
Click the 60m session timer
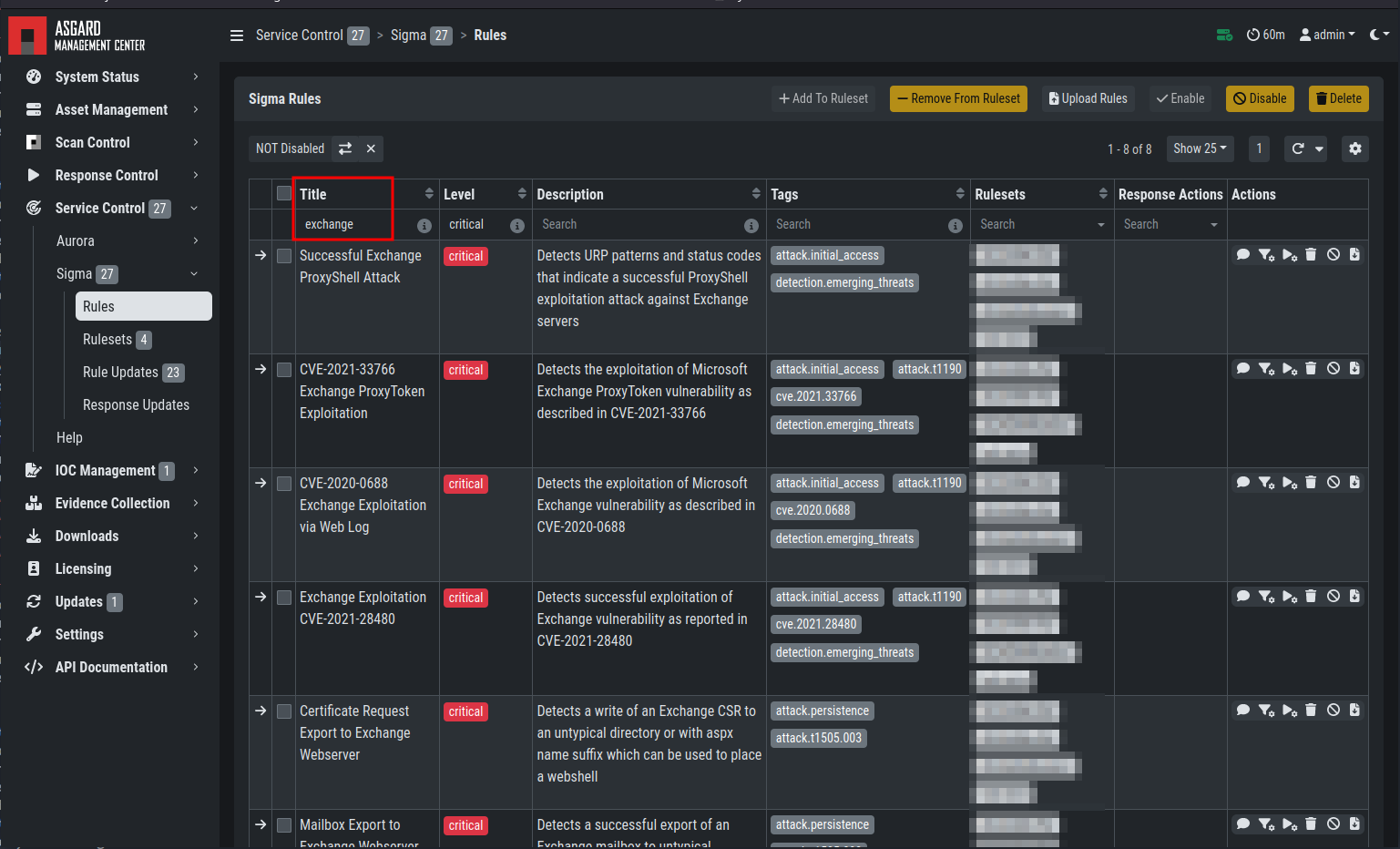click(1266, 35)
